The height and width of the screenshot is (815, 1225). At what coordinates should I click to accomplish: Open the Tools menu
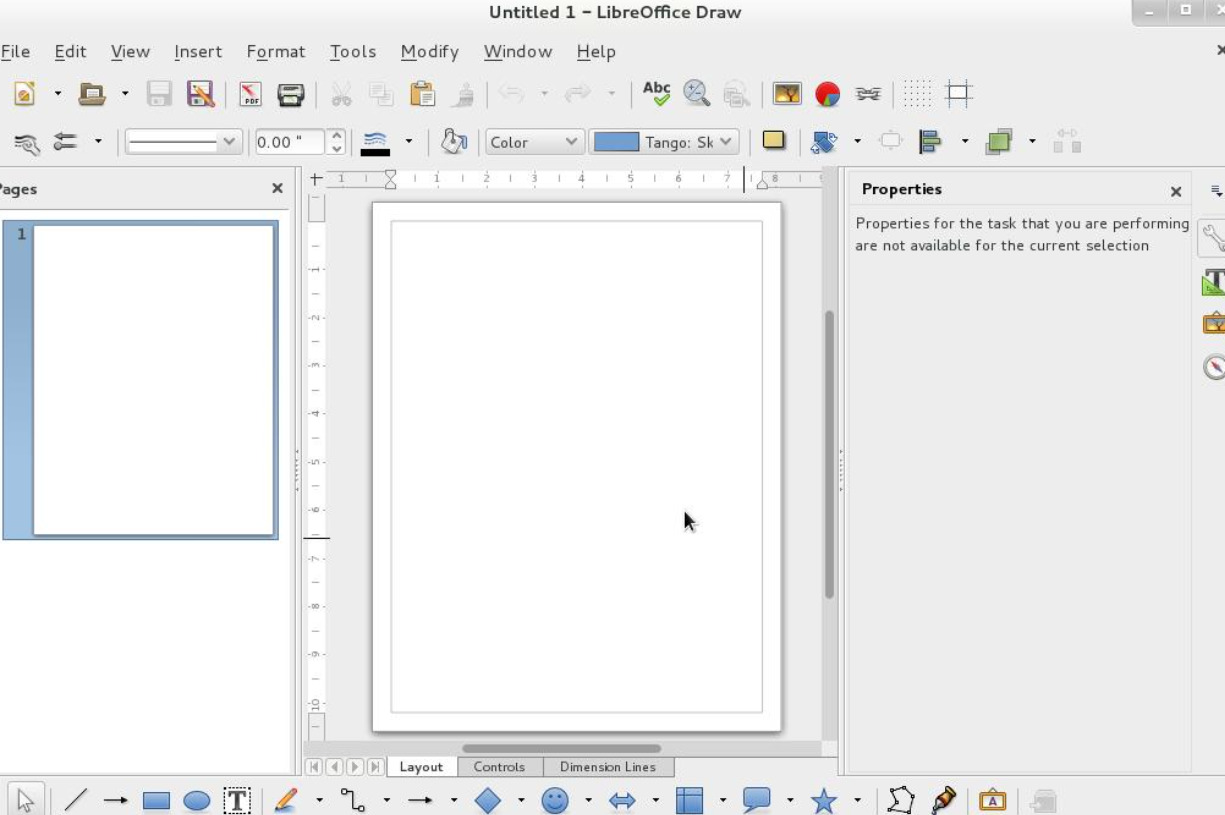click(x=353, y=51)
